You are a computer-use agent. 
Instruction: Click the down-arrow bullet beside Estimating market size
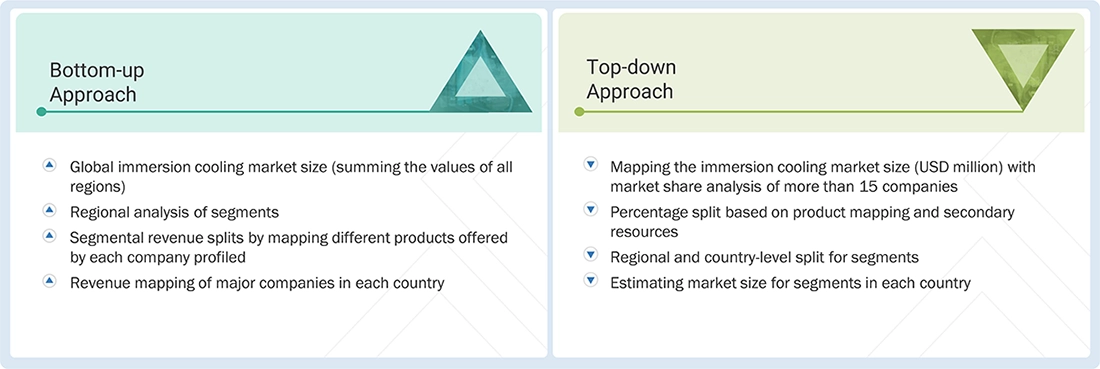click(x=590, y=281)
